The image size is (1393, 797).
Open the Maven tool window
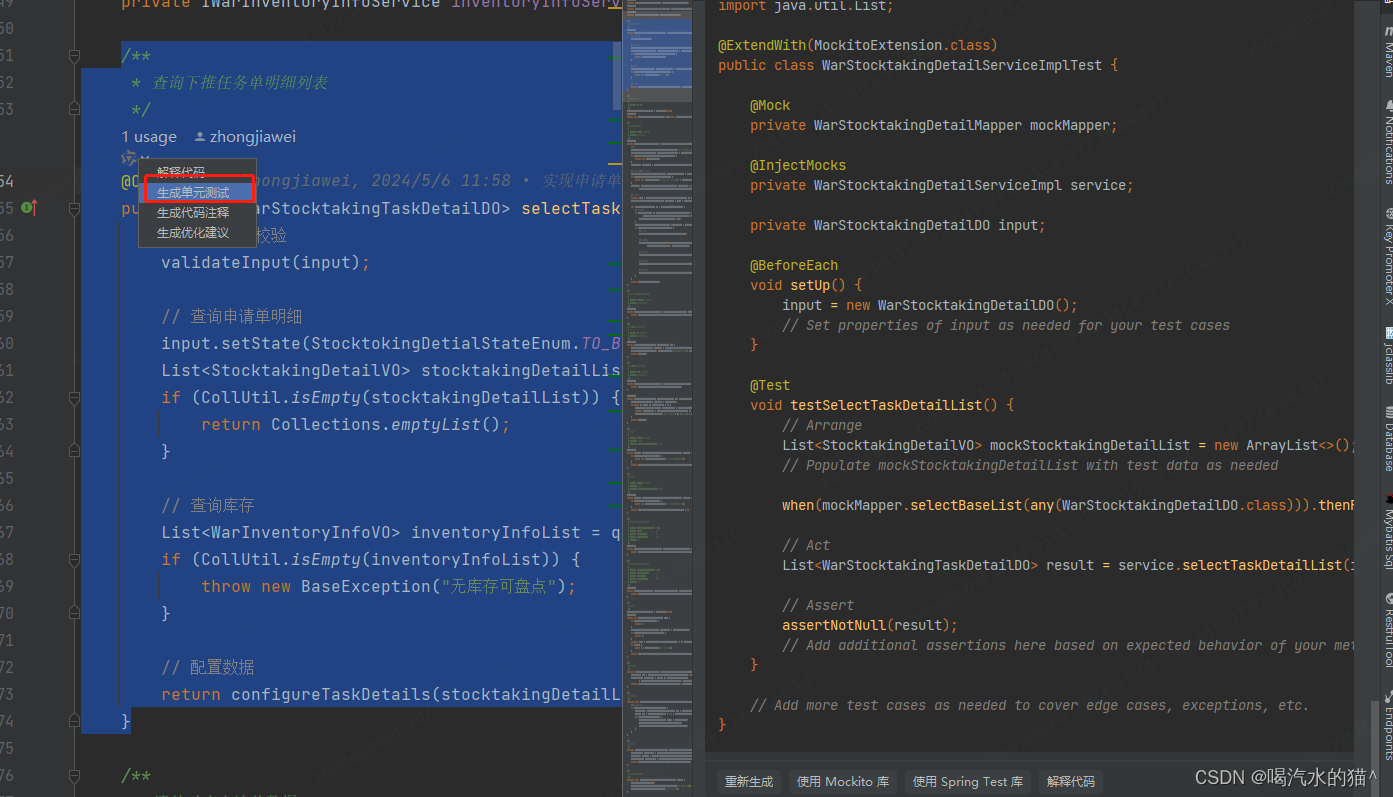pos(1388,52)
